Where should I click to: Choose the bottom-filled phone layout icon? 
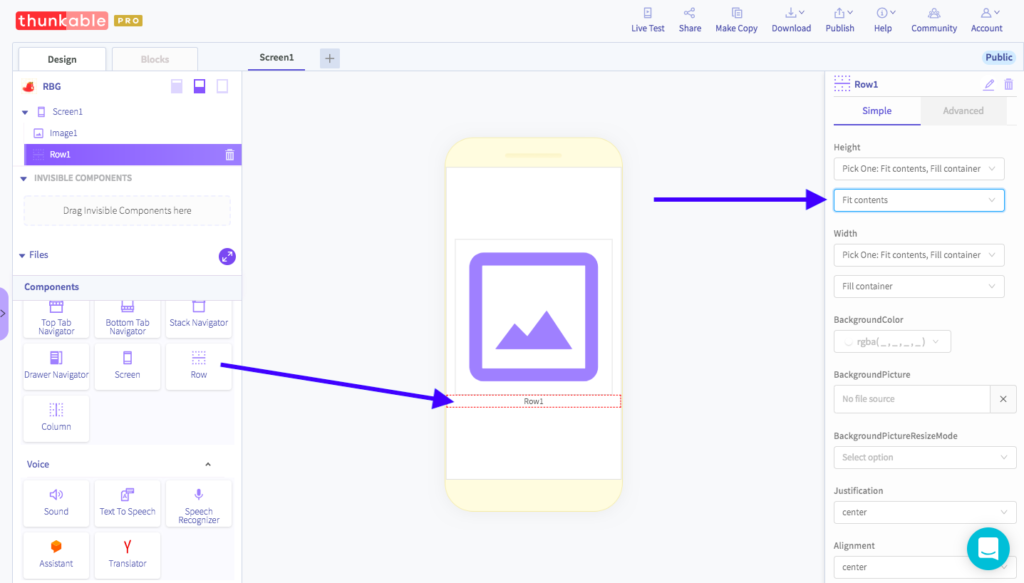(199, 86)
